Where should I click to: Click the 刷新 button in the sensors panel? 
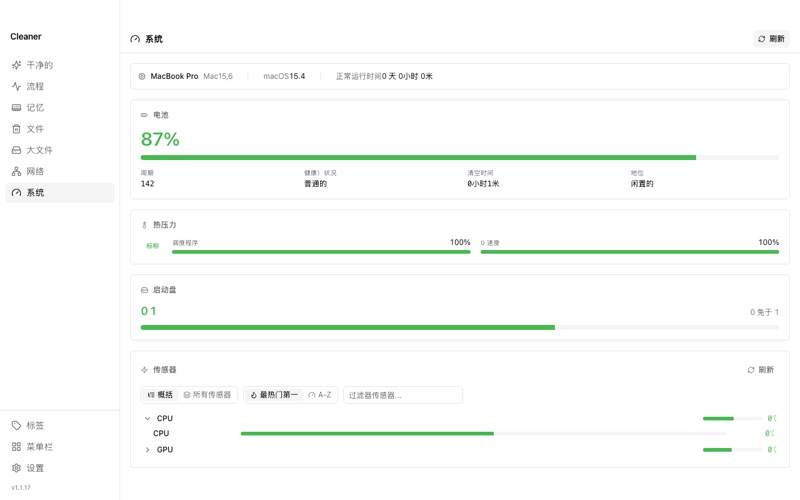761,369
